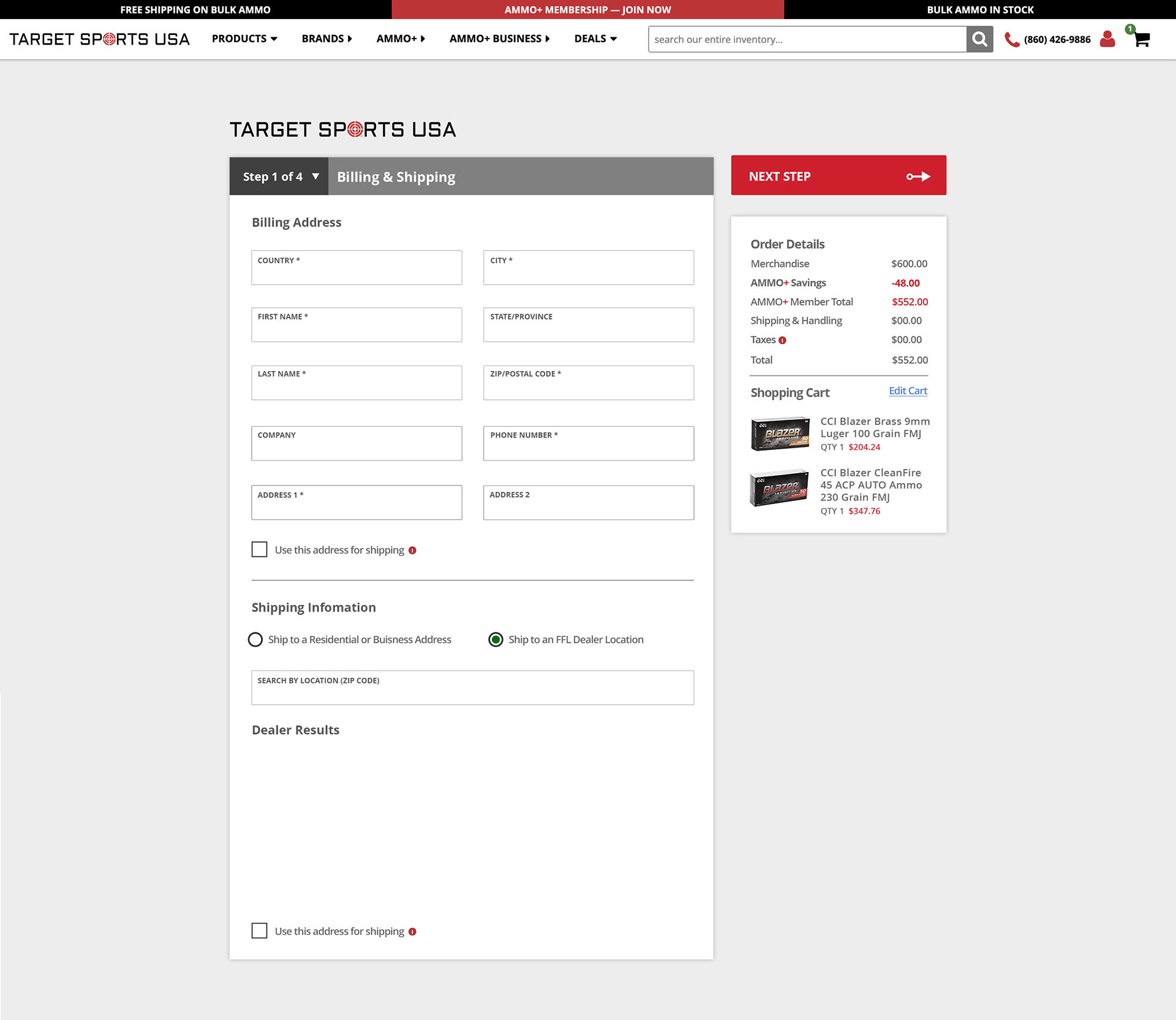
Task: Click the Next Step button
Action: click(x=838, y=176)
